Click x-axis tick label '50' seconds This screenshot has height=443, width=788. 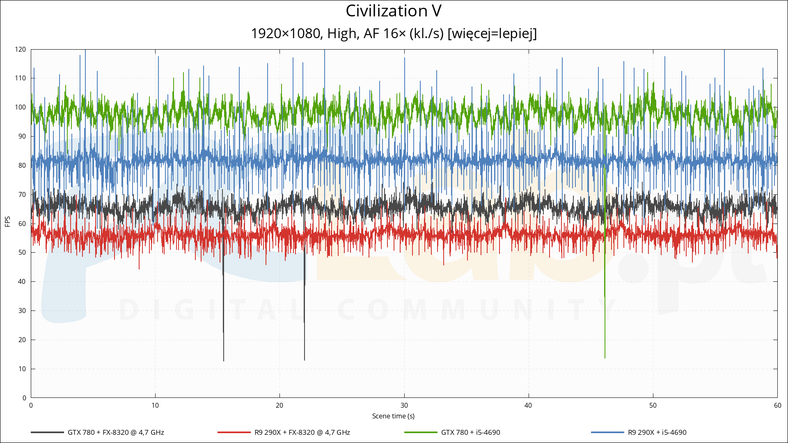click(653, 405)
